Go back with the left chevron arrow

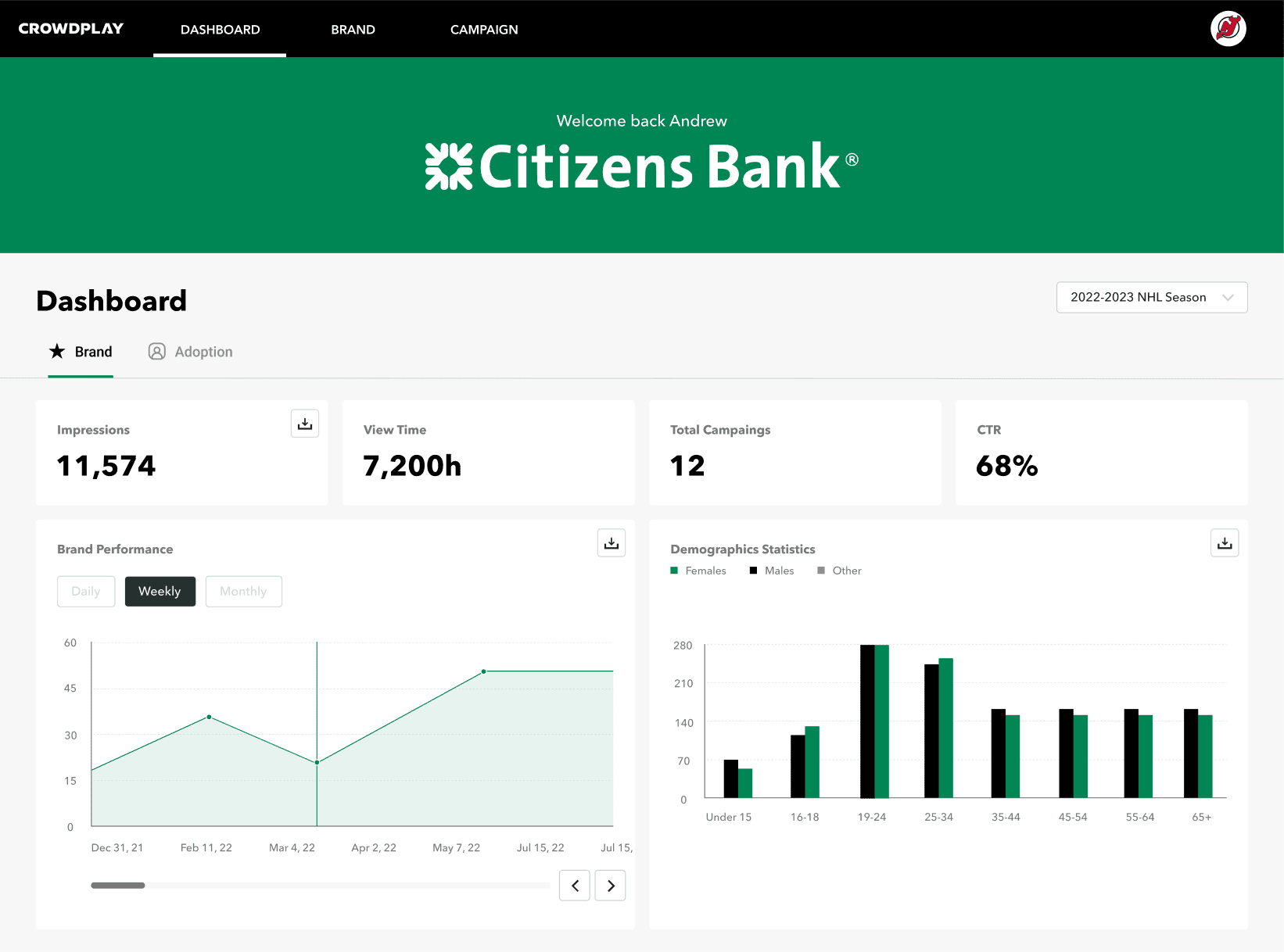point(574,885)
